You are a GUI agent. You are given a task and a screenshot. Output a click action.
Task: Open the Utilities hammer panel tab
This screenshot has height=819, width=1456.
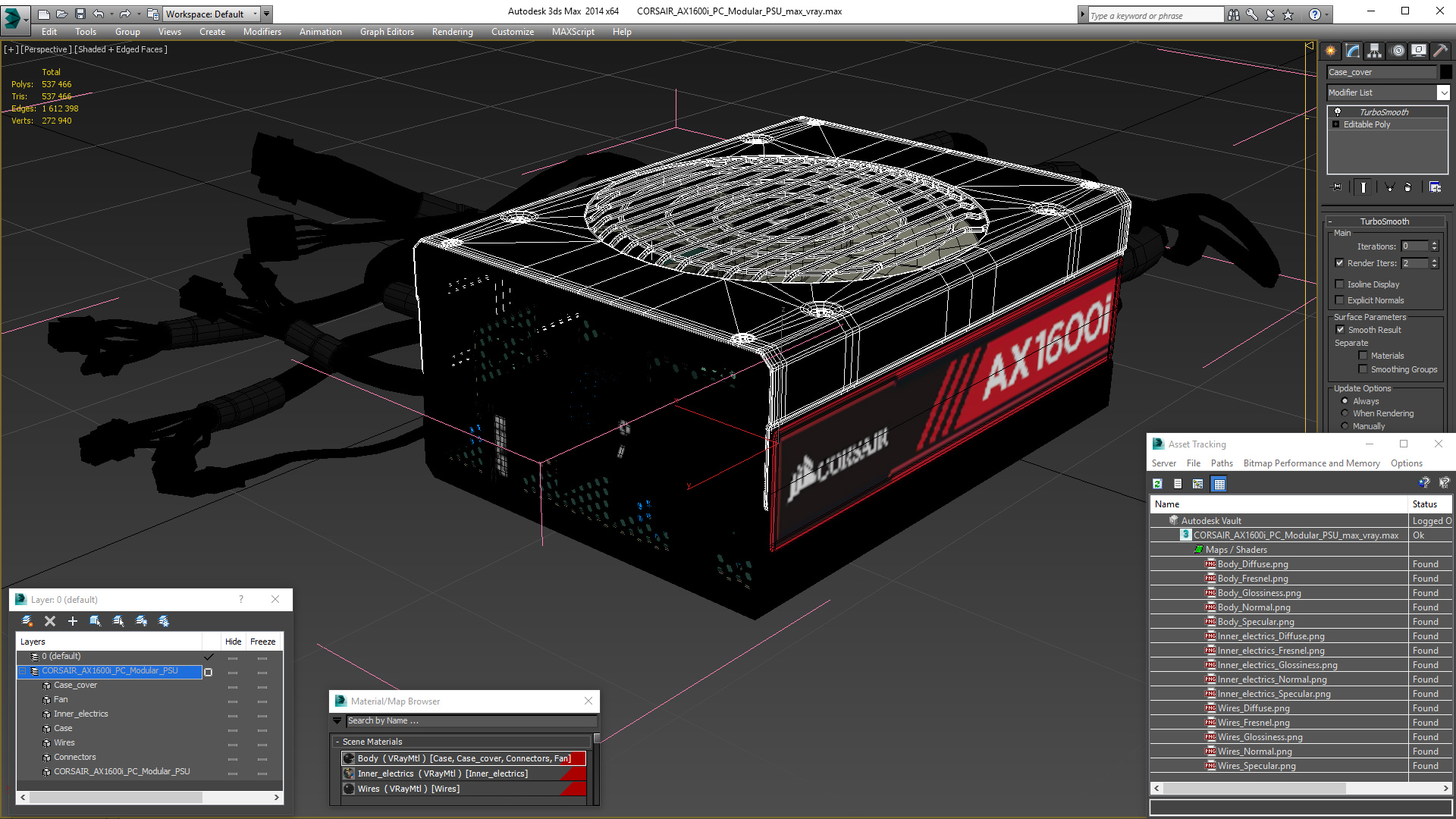[x=1440, y=51]
